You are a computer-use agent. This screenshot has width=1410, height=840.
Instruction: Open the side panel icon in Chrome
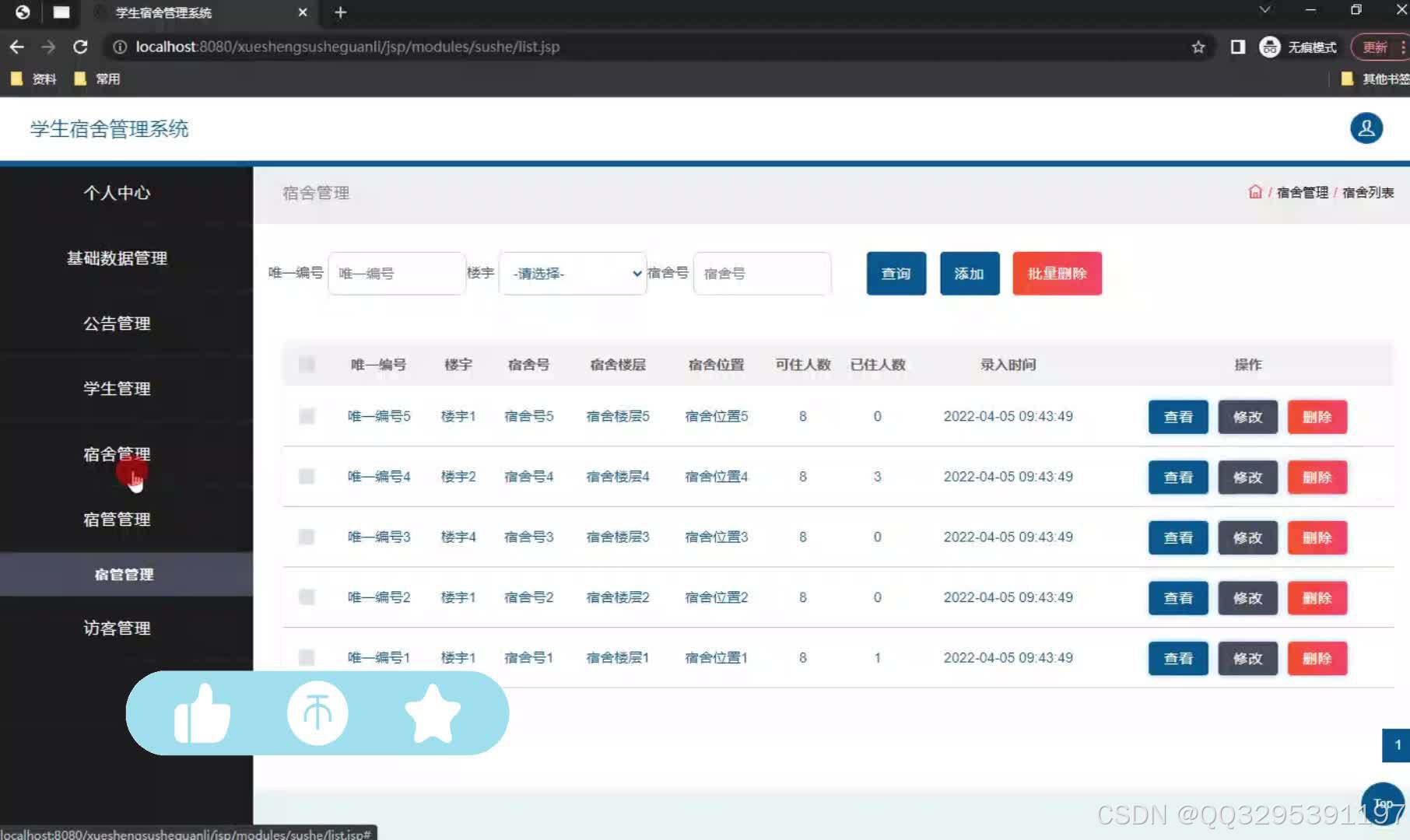tap(1237, 47)
